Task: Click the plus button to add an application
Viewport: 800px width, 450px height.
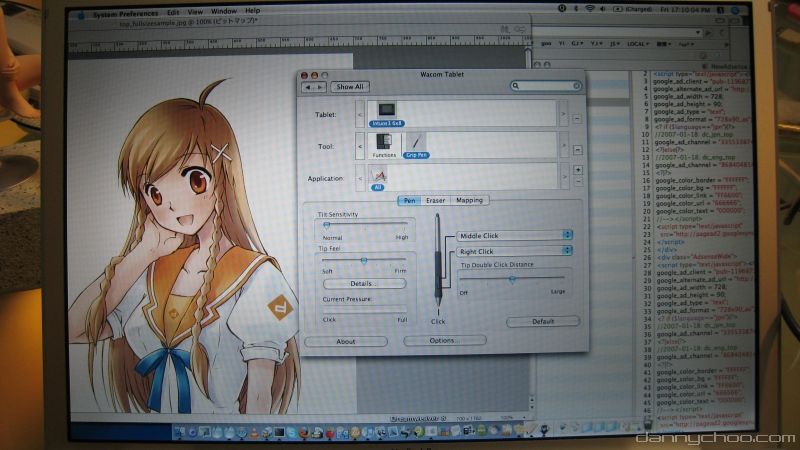Action: (x=578, y=170)
